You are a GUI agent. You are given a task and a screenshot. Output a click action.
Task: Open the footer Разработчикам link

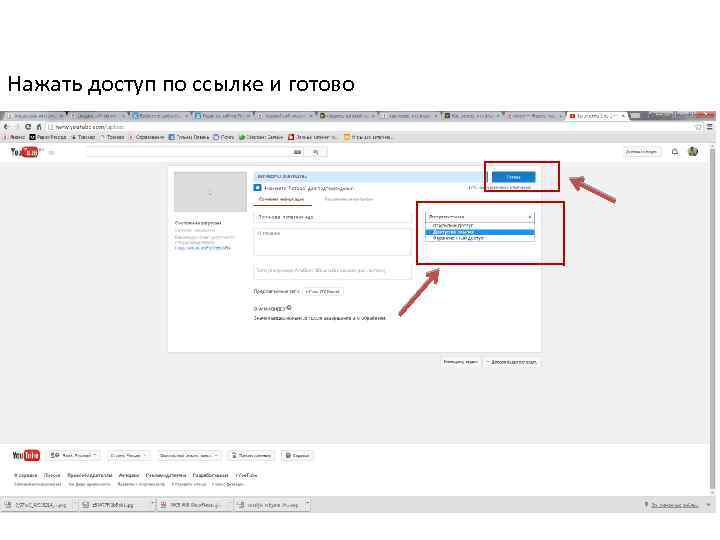(x=210, y=475)
